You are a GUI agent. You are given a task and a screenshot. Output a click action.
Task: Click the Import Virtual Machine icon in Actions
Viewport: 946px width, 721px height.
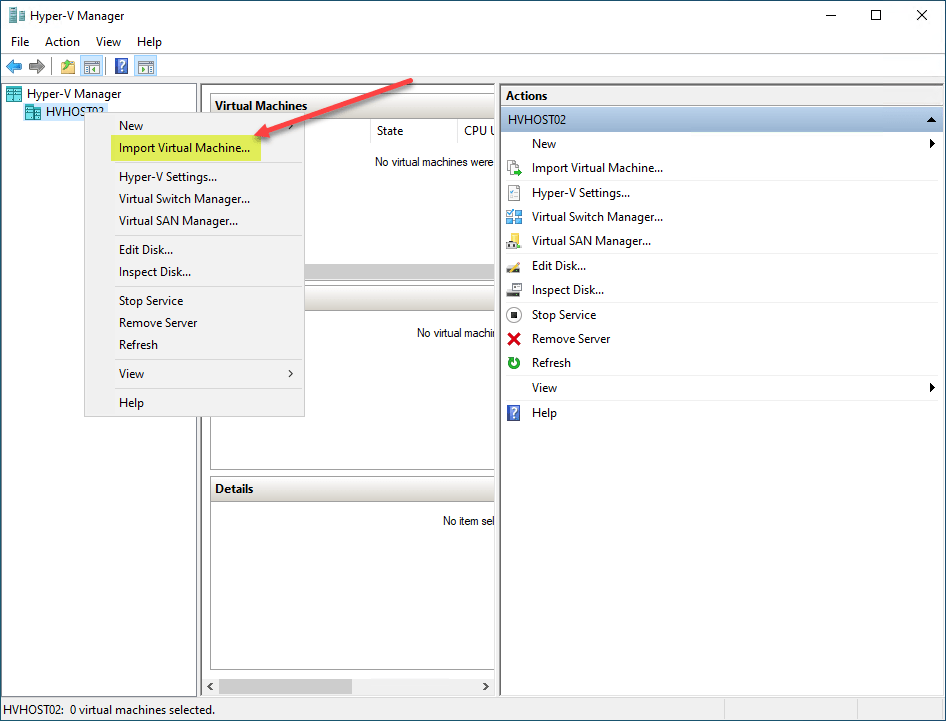click(513, 168)
